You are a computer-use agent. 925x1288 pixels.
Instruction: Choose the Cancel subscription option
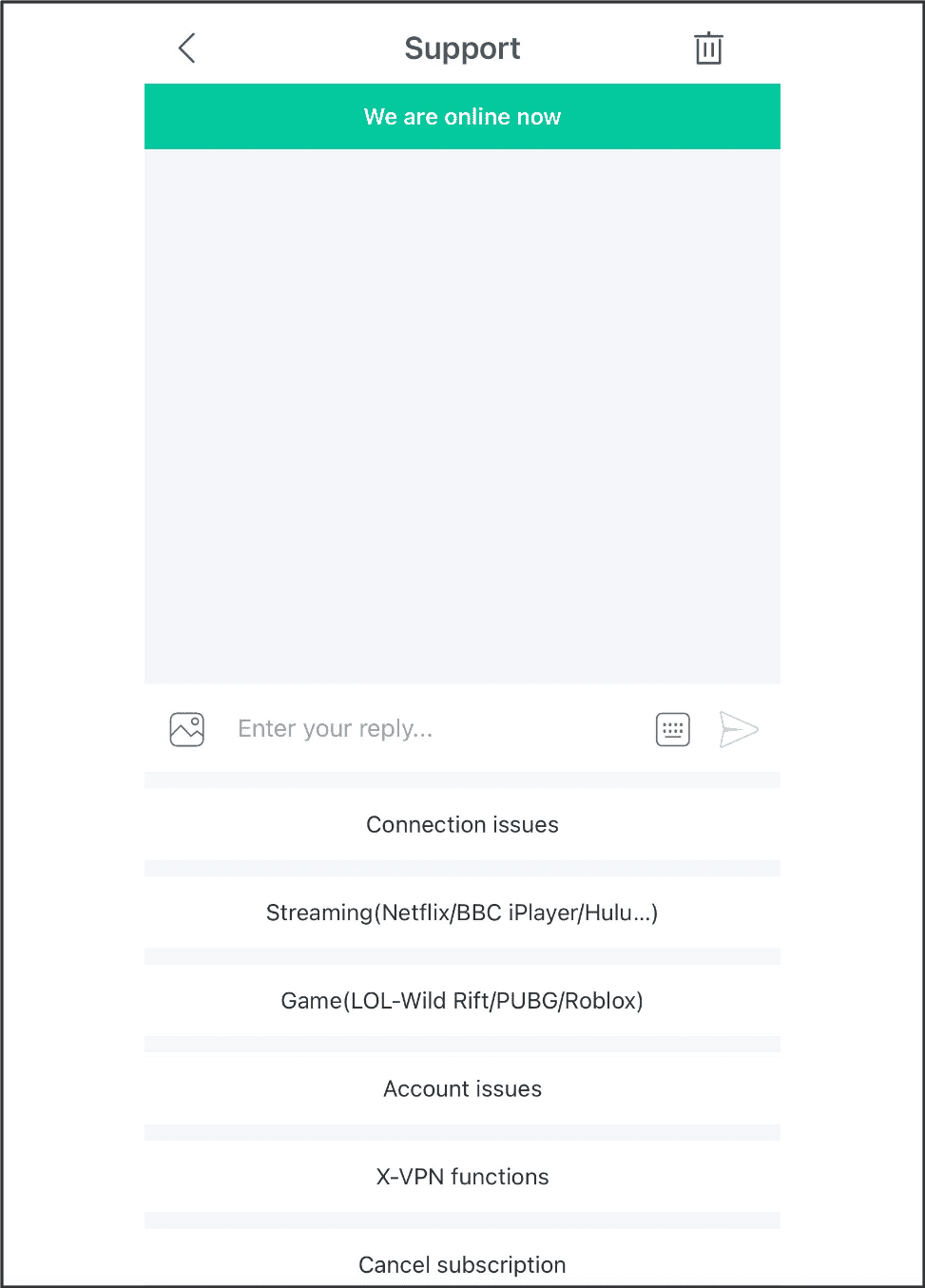pyautogui.click(x=462, y=1259)
